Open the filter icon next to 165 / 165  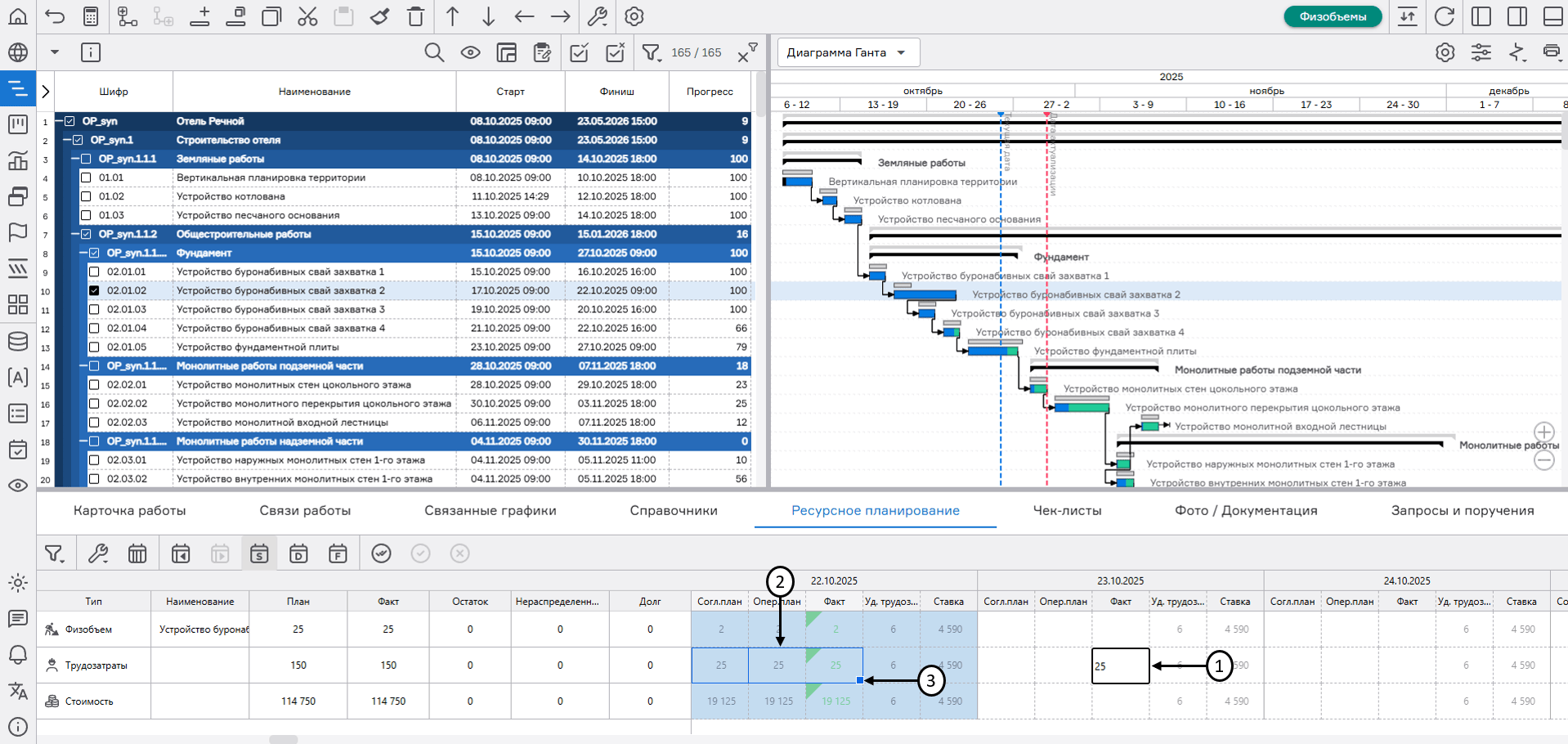pyautogui.click(x=651, y=53)
